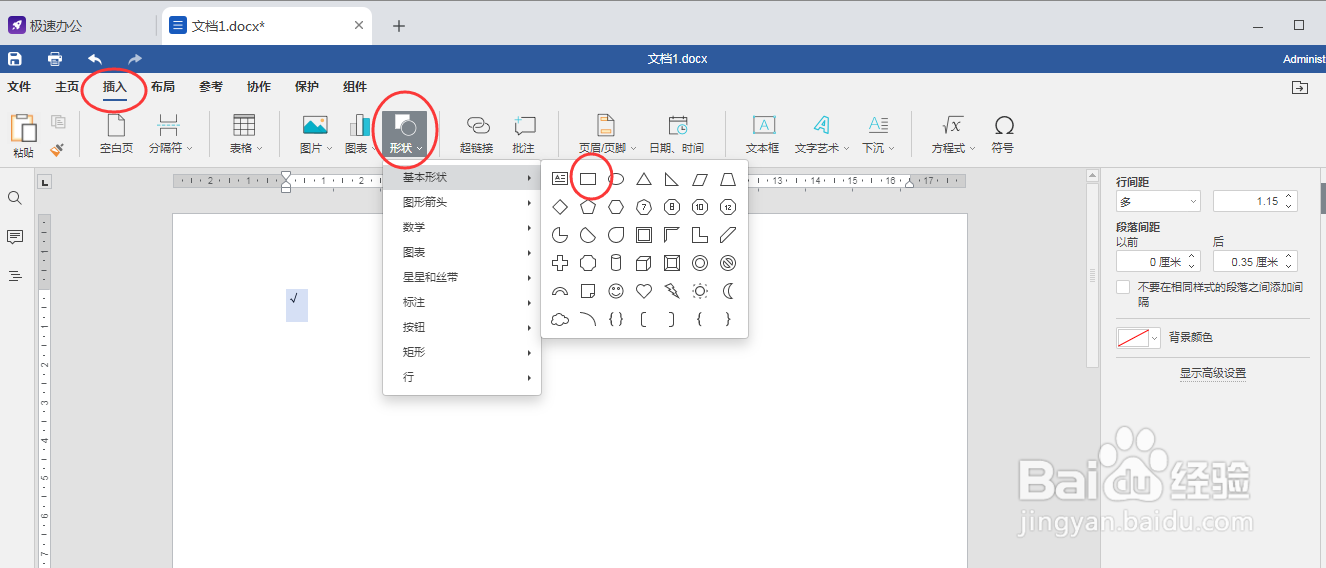Screen dimensions: 1326x568
Task: Toggle no spacing between same-style paragraphs checkbox
Action: pos(1123,287)
